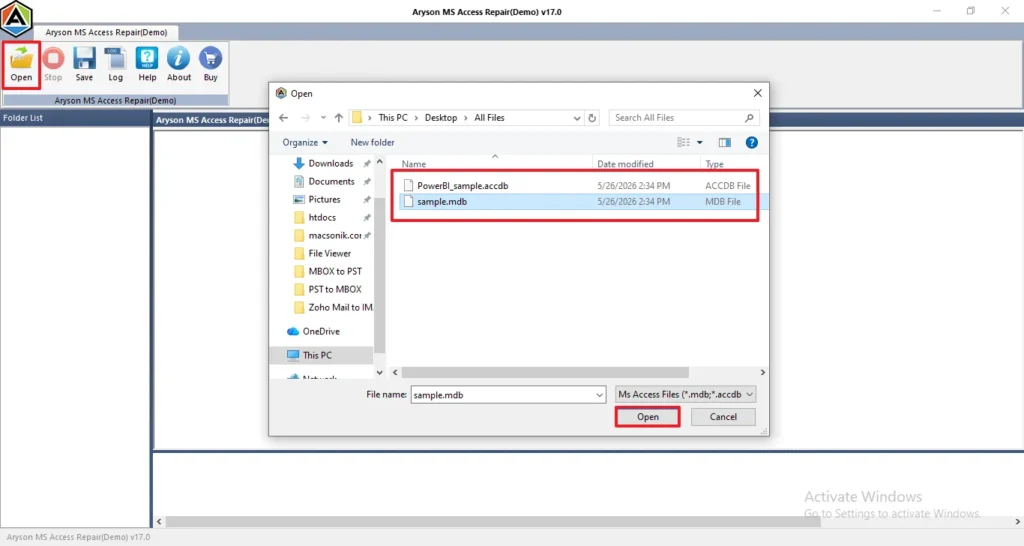Refresh the All Files folder view
1024x546 pixels.
[592, 118]
